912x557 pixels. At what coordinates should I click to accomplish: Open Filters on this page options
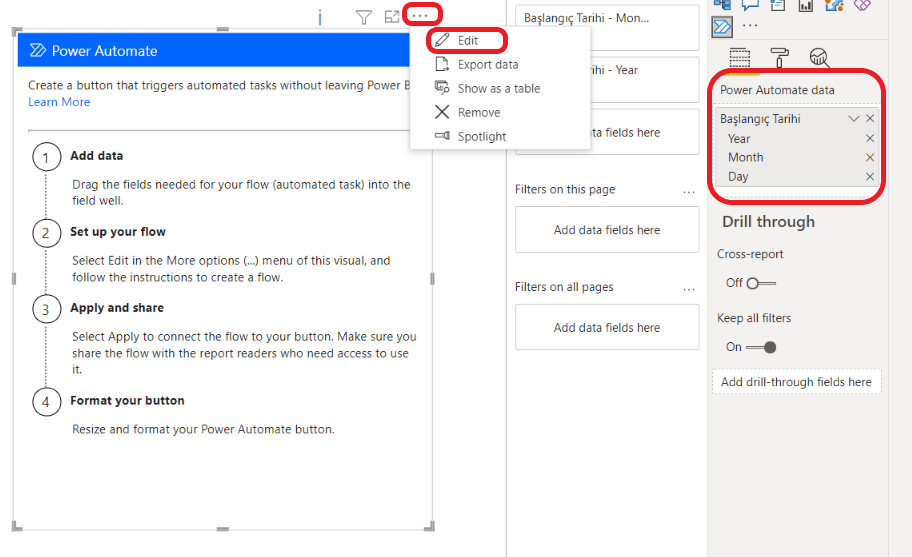pyautogui.click(x=688, y=190)
